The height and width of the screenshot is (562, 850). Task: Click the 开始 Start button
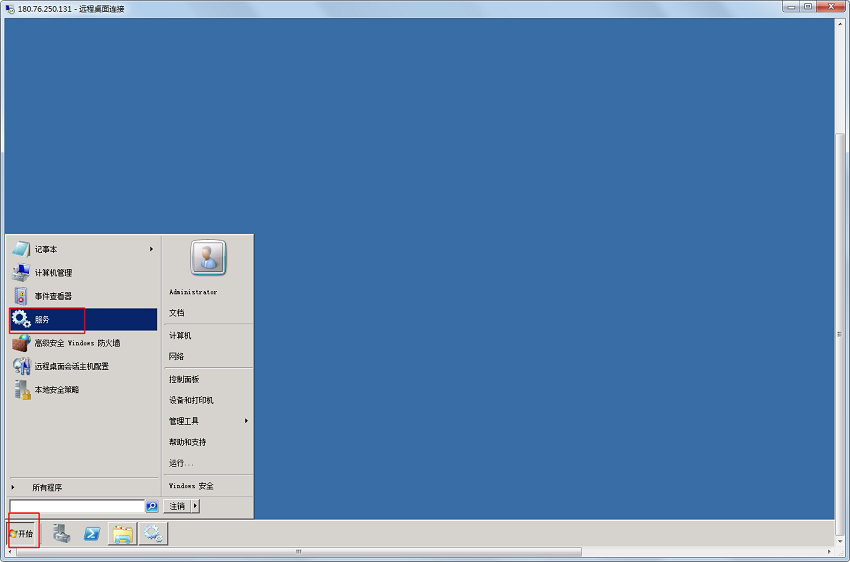click(x=22, y=534)
